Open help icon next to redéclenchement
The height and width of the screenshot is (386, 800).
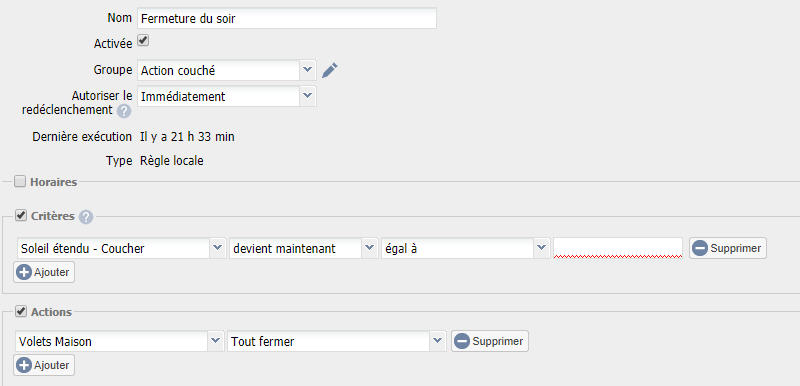[x=123, y=111]
